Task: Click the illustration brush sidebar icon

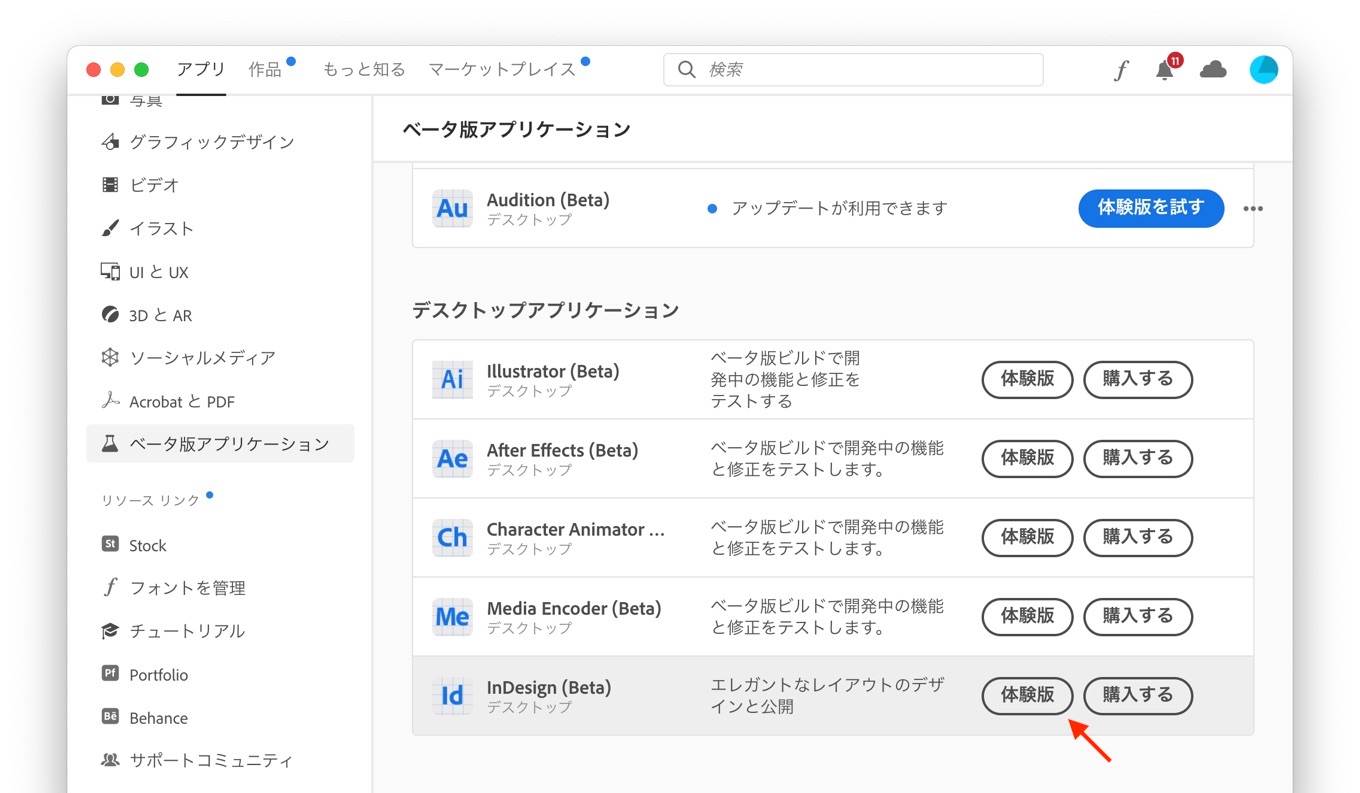Action: point(110,228)
